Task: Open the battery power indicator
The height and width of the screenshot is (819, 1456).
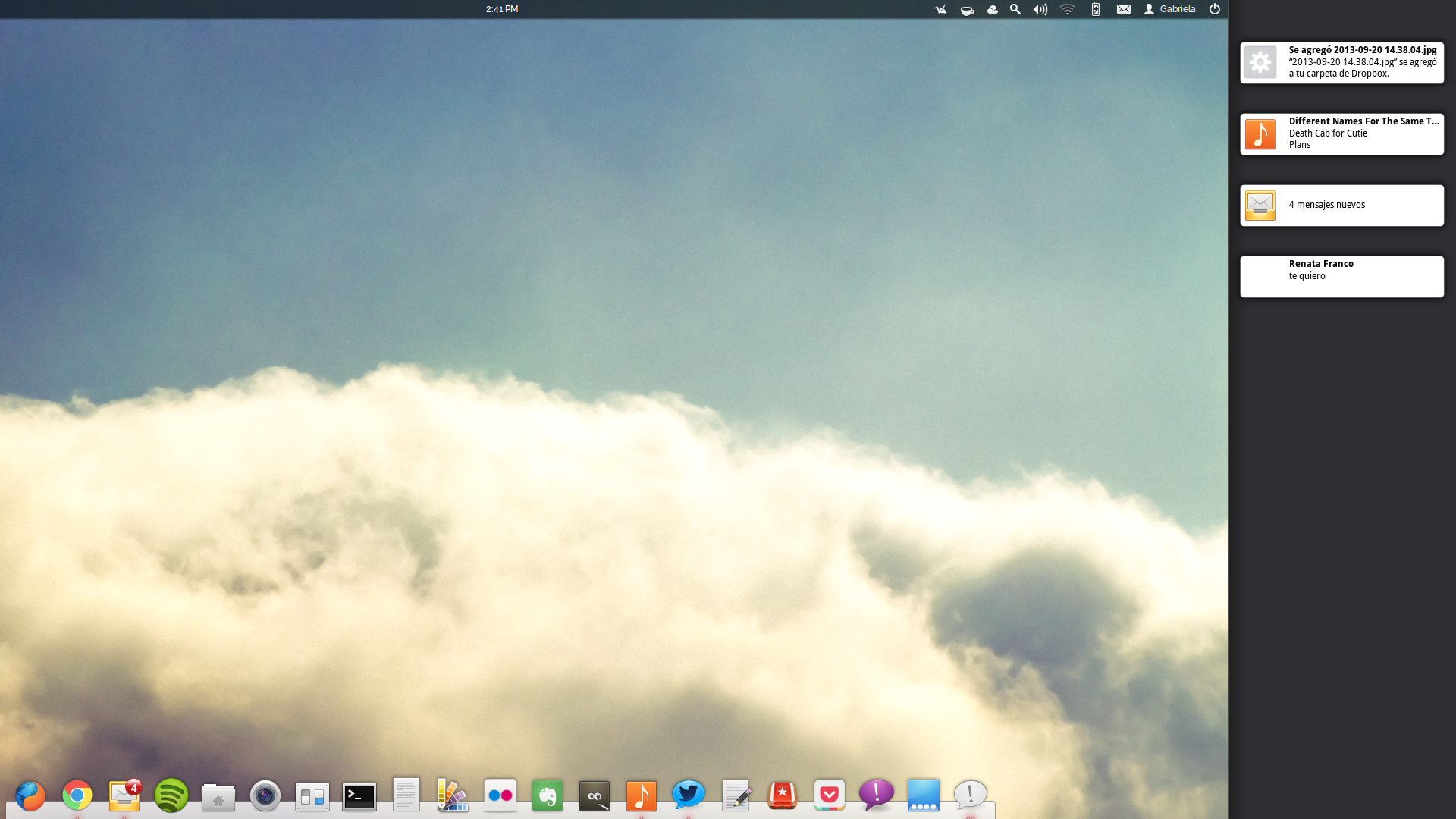Action: pyautogui.click(x=1096, y=9)
